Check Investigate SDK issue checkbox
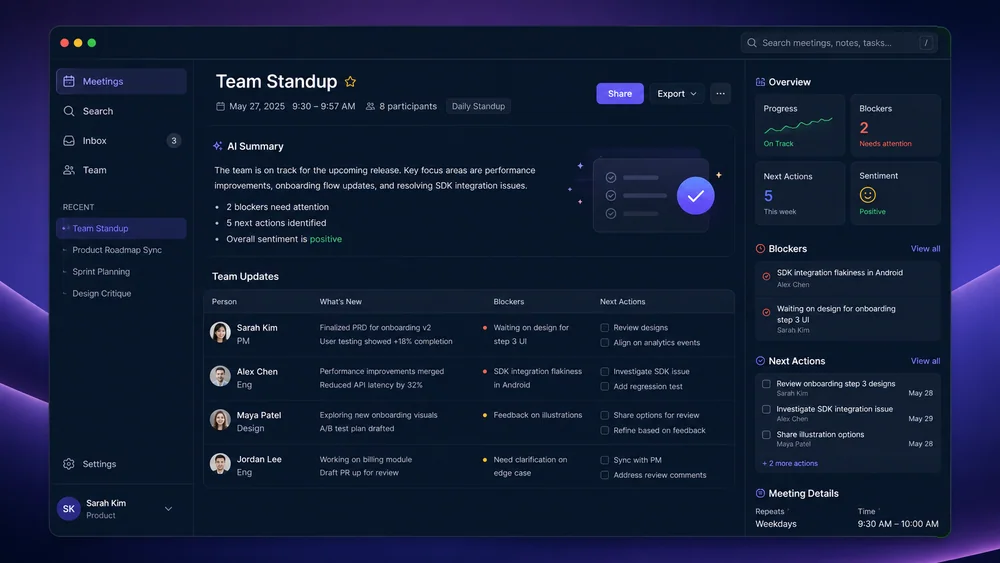 [x=605, y=372]
